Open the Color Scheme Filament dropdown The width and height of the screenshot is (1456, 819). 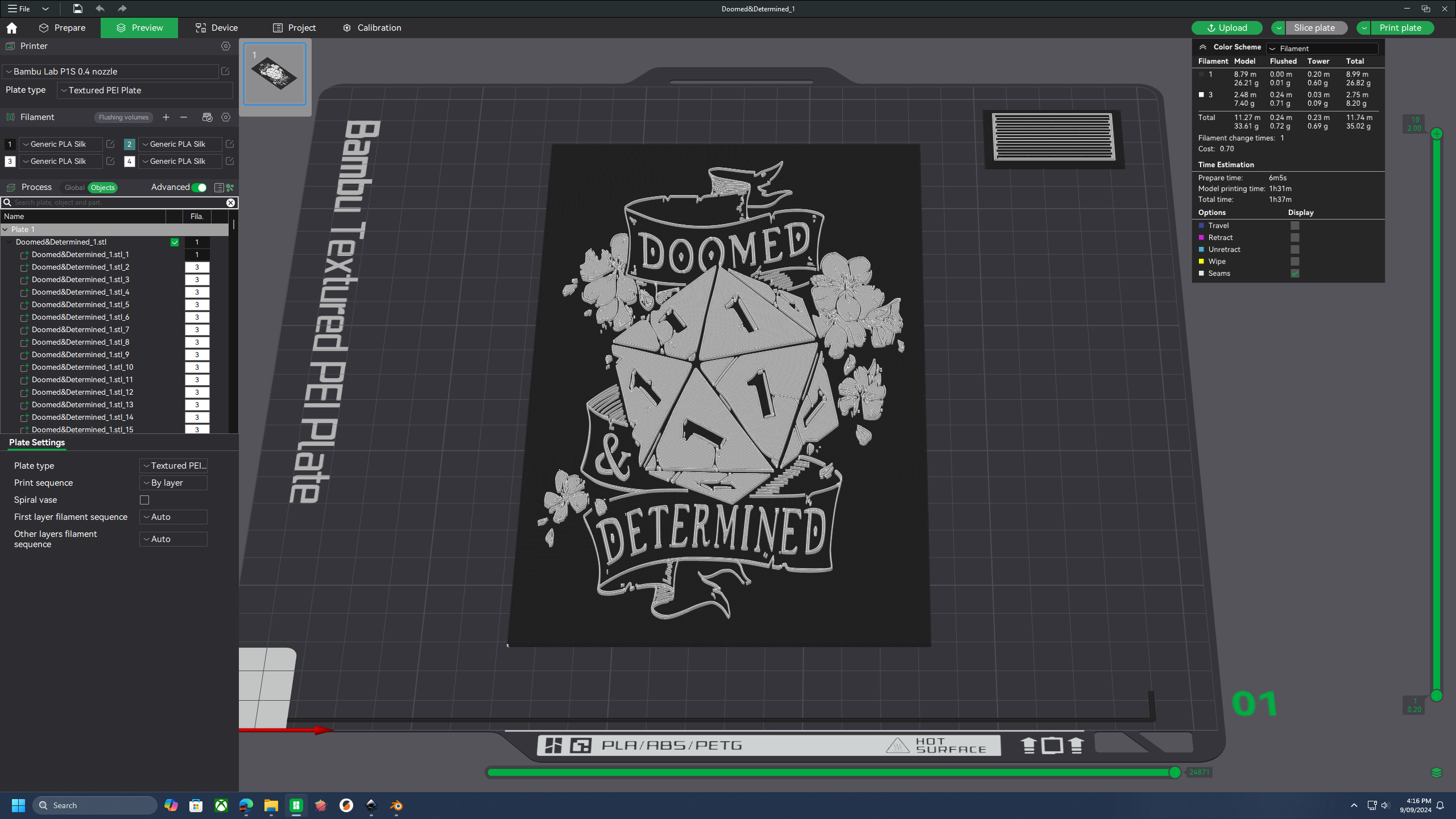pyautogui.click(x=1323, y=48)
